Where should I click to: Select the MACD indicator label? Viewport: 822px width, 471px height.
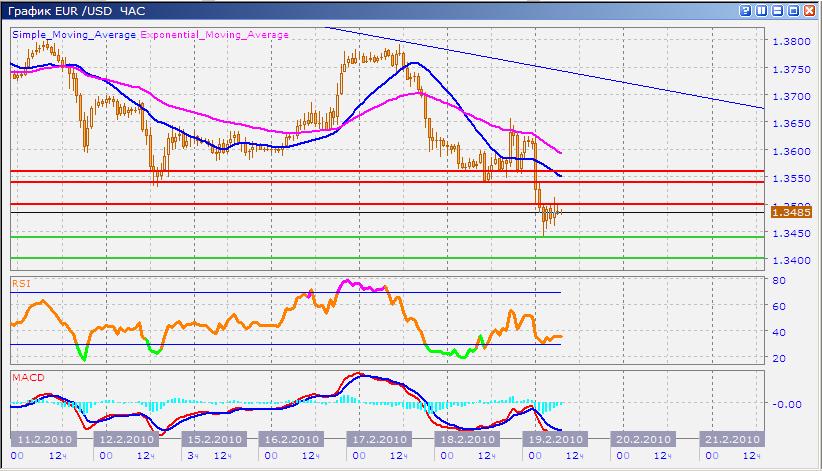coord(27,377)
